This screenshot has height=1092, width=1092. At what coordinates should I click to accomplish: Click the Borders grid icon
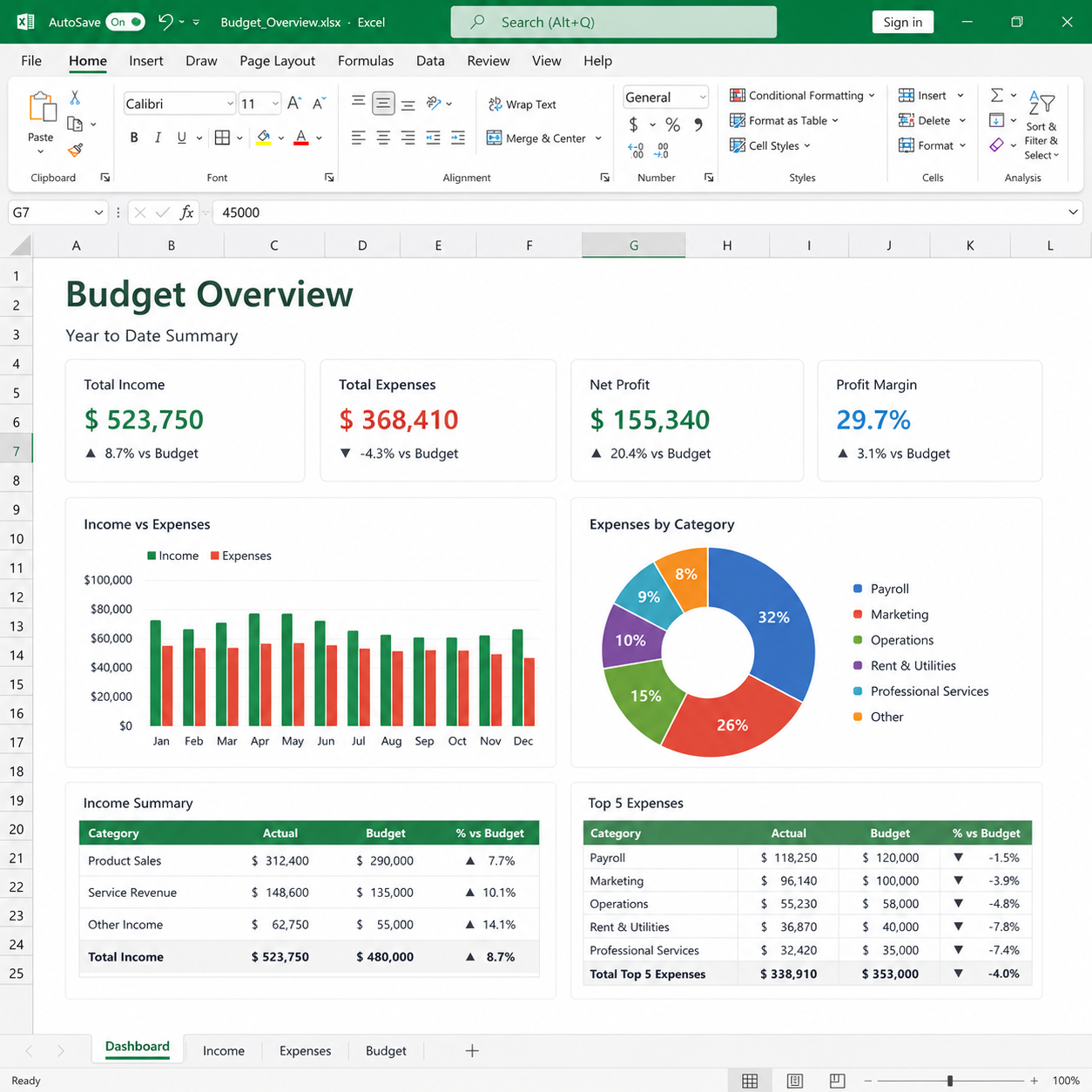click(x=222, y=138)
